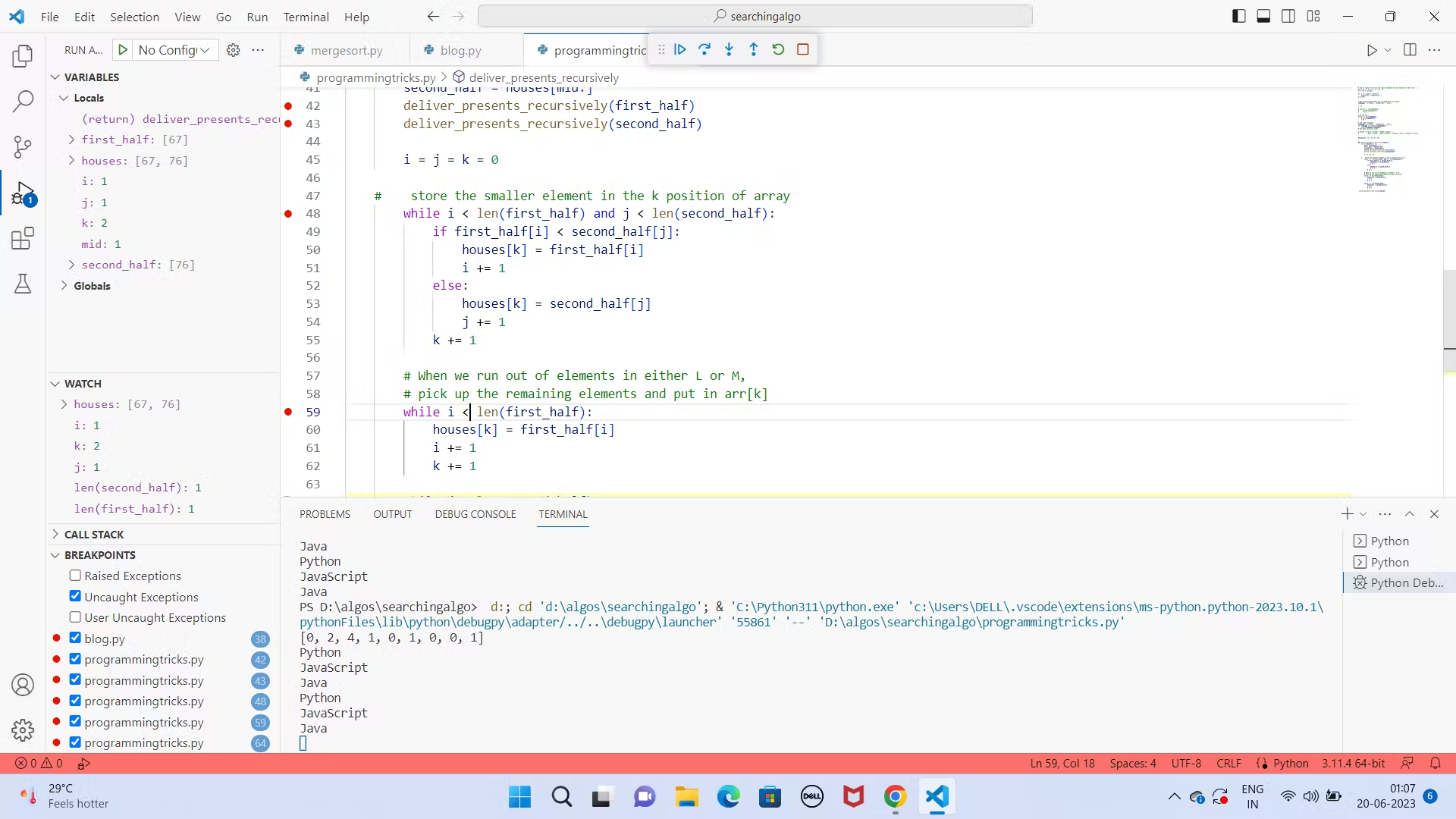1456x819 pixels.
Task: Click the UTF-8 encoding status item
Action: coord(1186,764)
